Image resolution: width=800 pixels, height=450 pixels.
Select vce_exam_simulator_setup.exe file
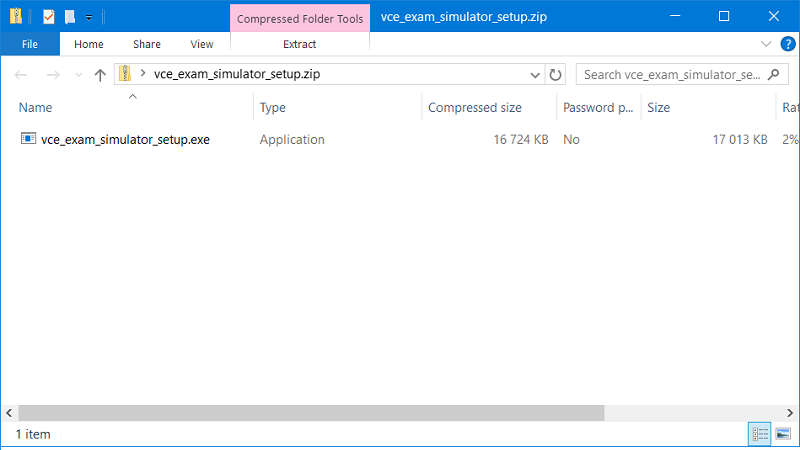pos(126,140)
